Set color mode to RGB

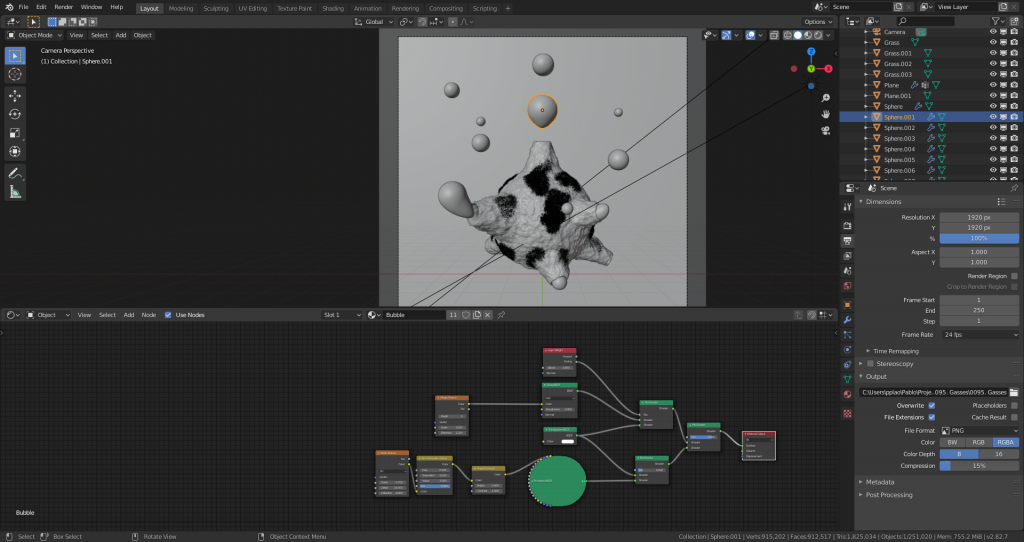pyautogui.click(x=979, y=441)
